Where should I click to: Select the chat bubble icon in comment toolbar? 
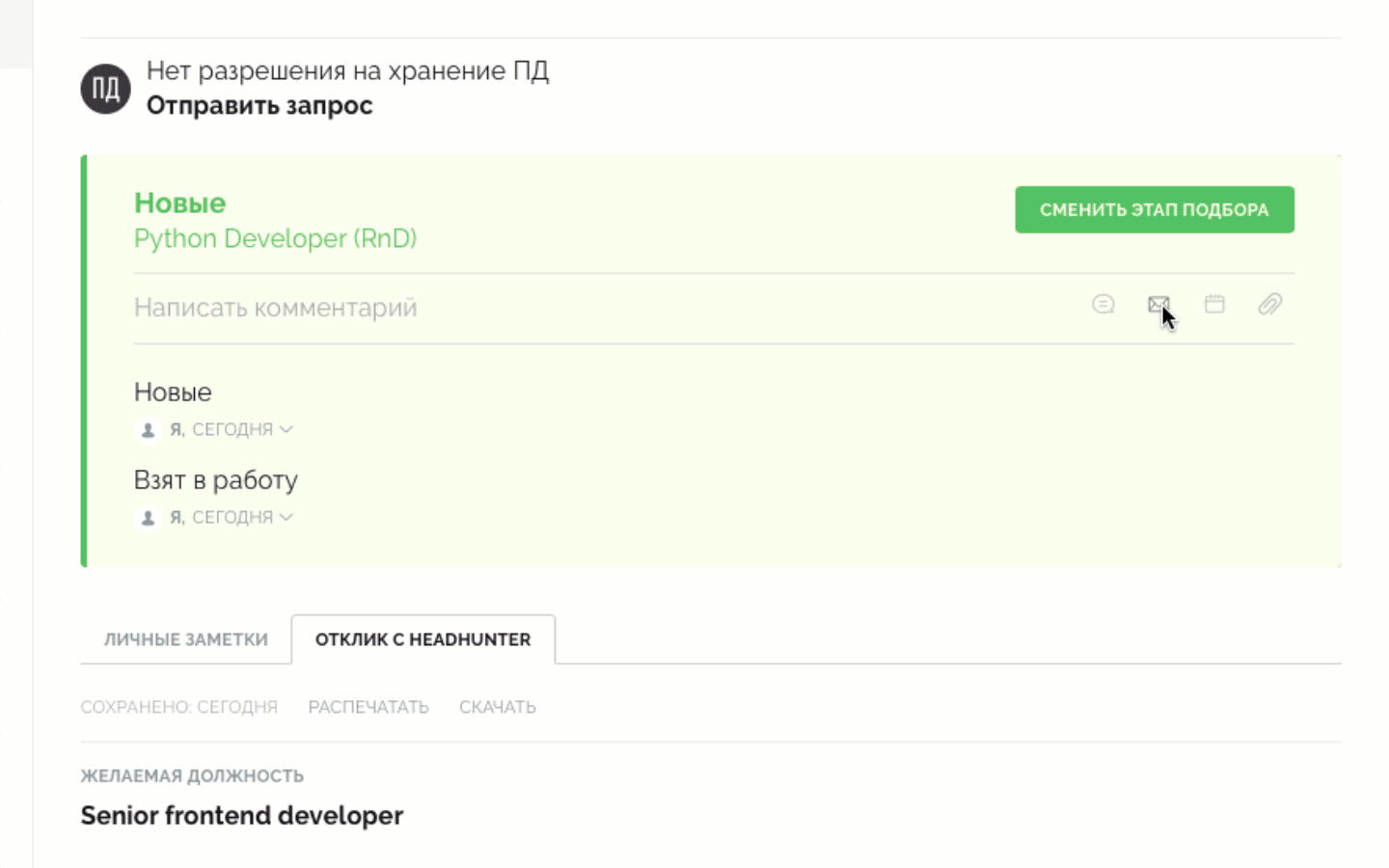(x=1103, y=305)
